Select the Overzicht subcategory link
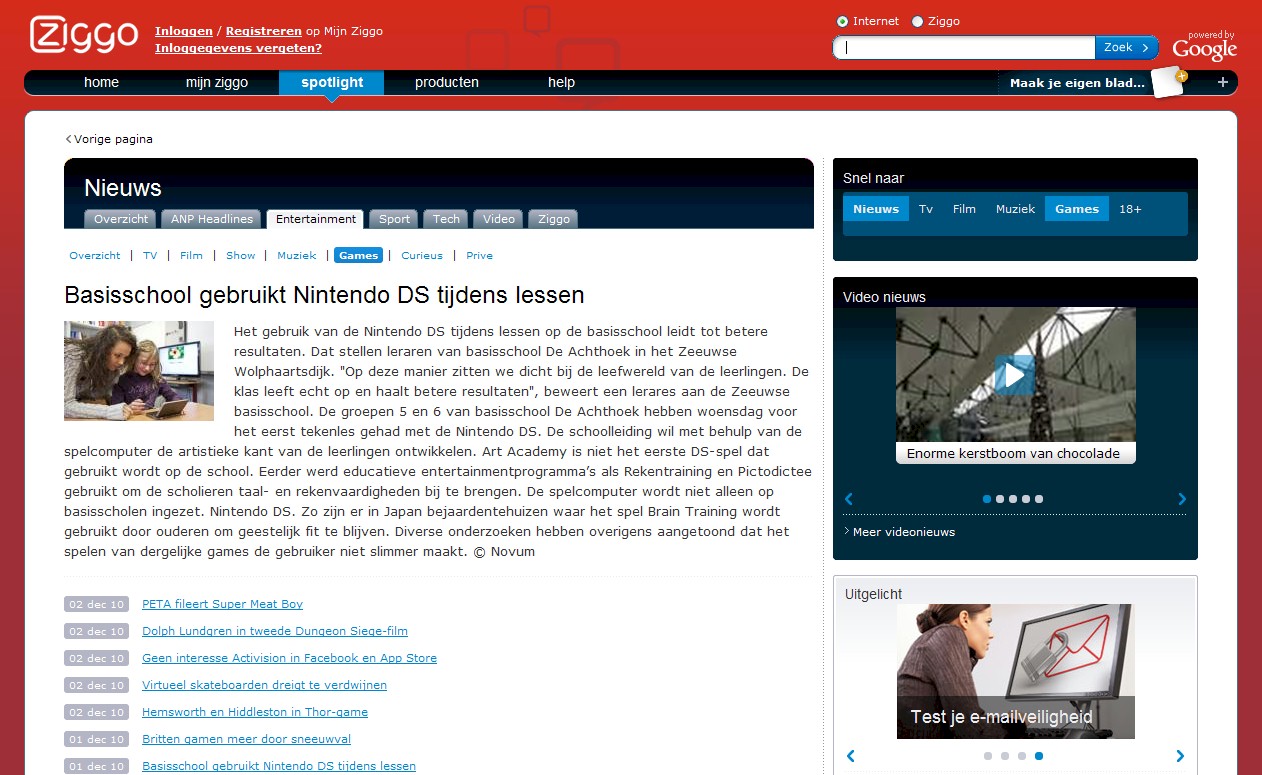 click(x=95, y=255)
